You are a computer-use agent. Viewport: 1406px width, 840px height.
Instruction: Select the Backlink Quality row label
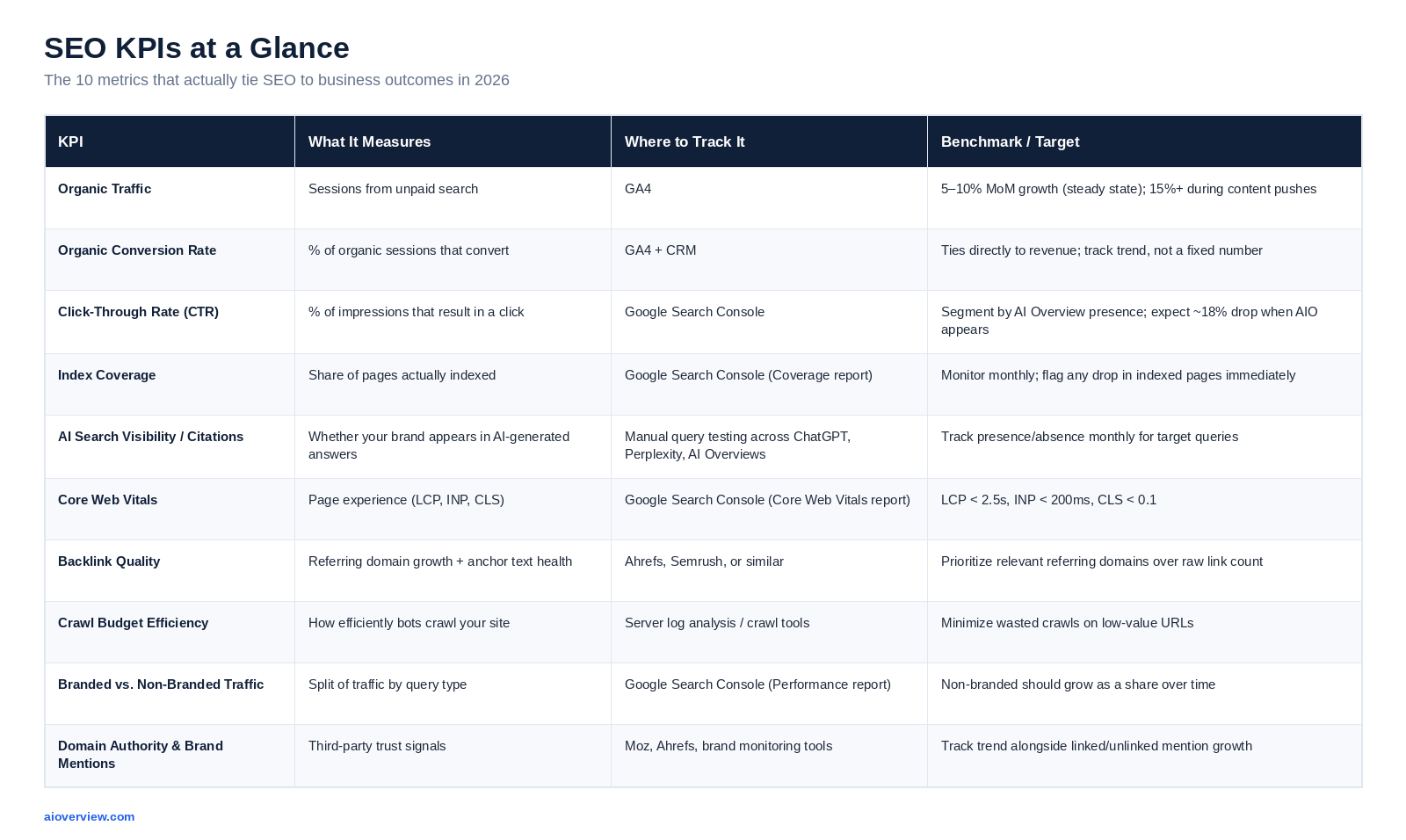click(109, 561)
